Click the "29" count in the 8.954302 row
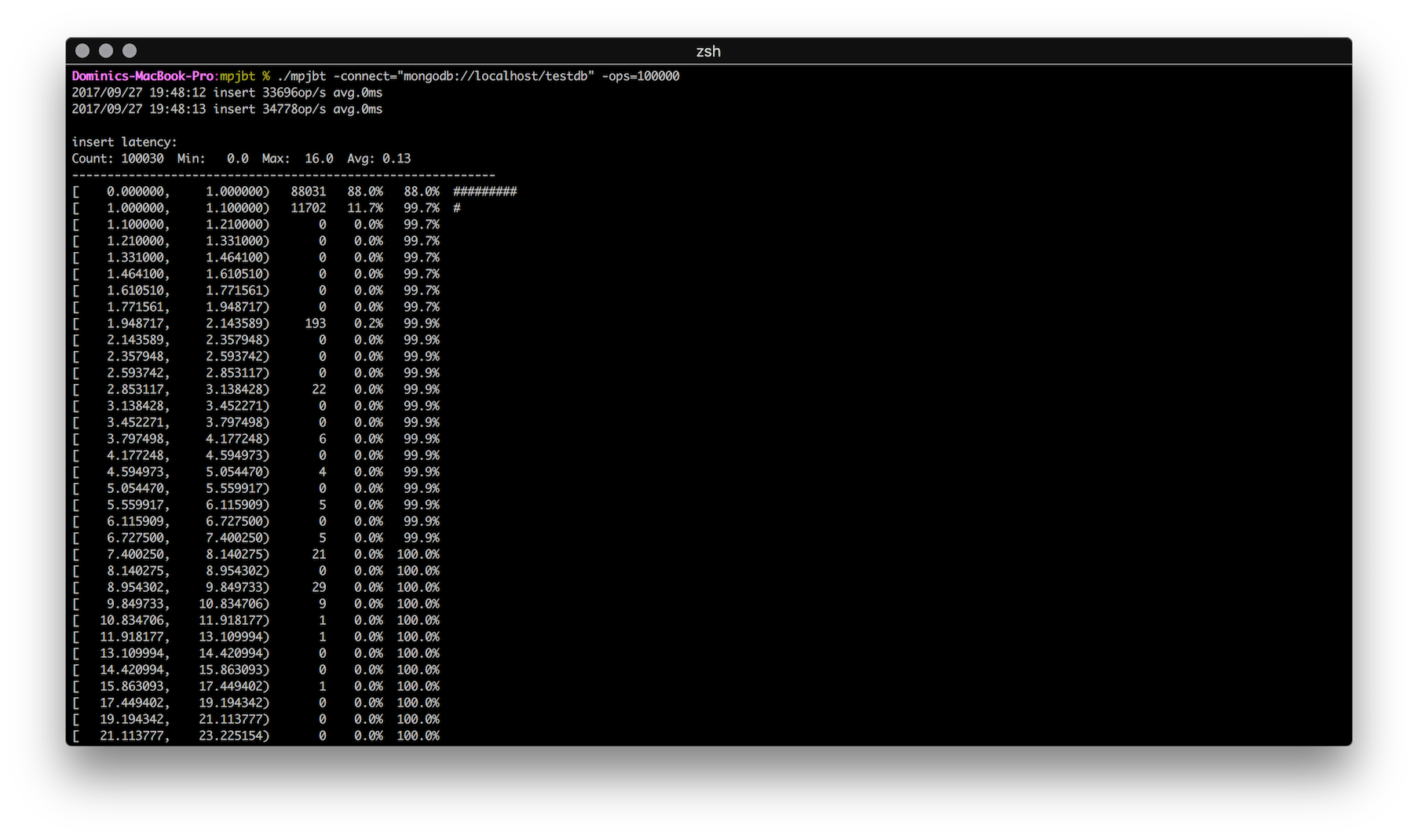Image resolution: width=1418 pixels, height=840 pixels. (x=319, y=587)
